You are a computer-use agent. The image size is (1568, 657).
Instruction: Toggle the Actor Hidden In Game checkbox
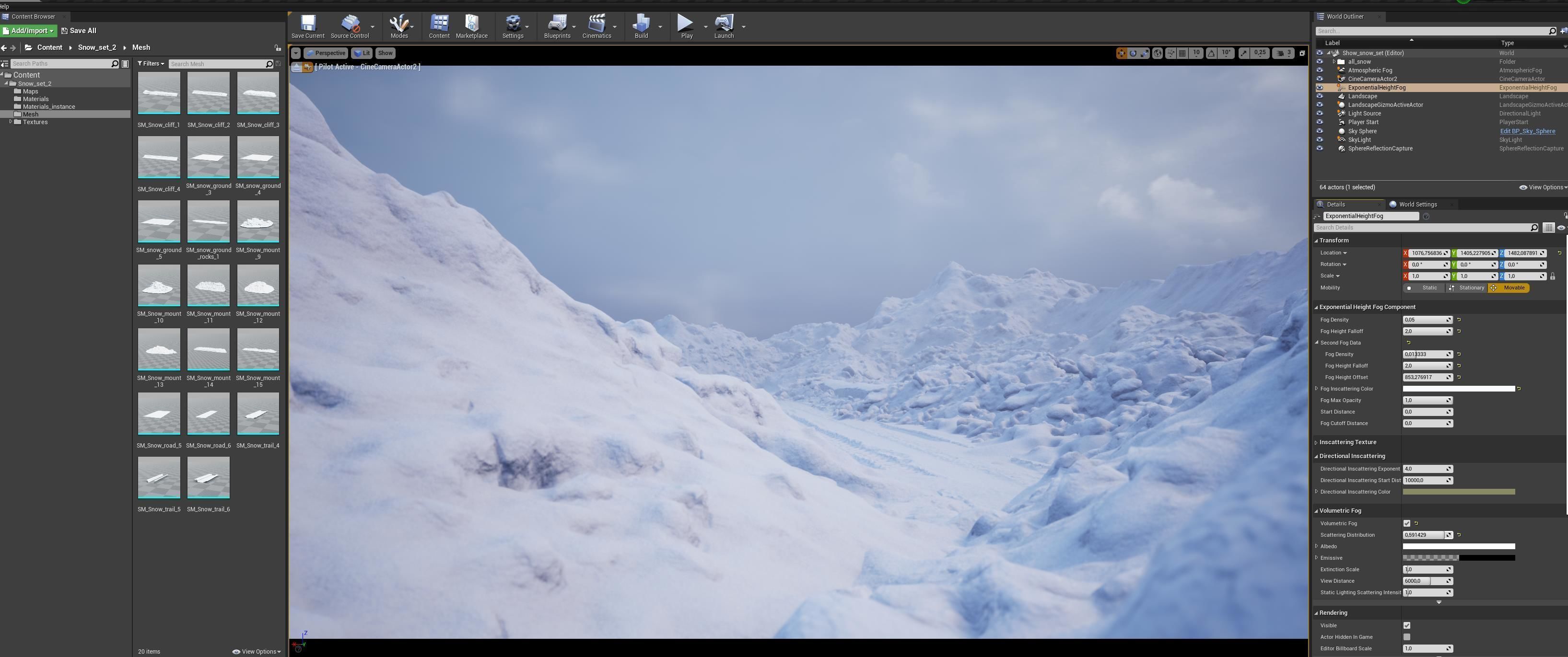tap(1407, 637)
